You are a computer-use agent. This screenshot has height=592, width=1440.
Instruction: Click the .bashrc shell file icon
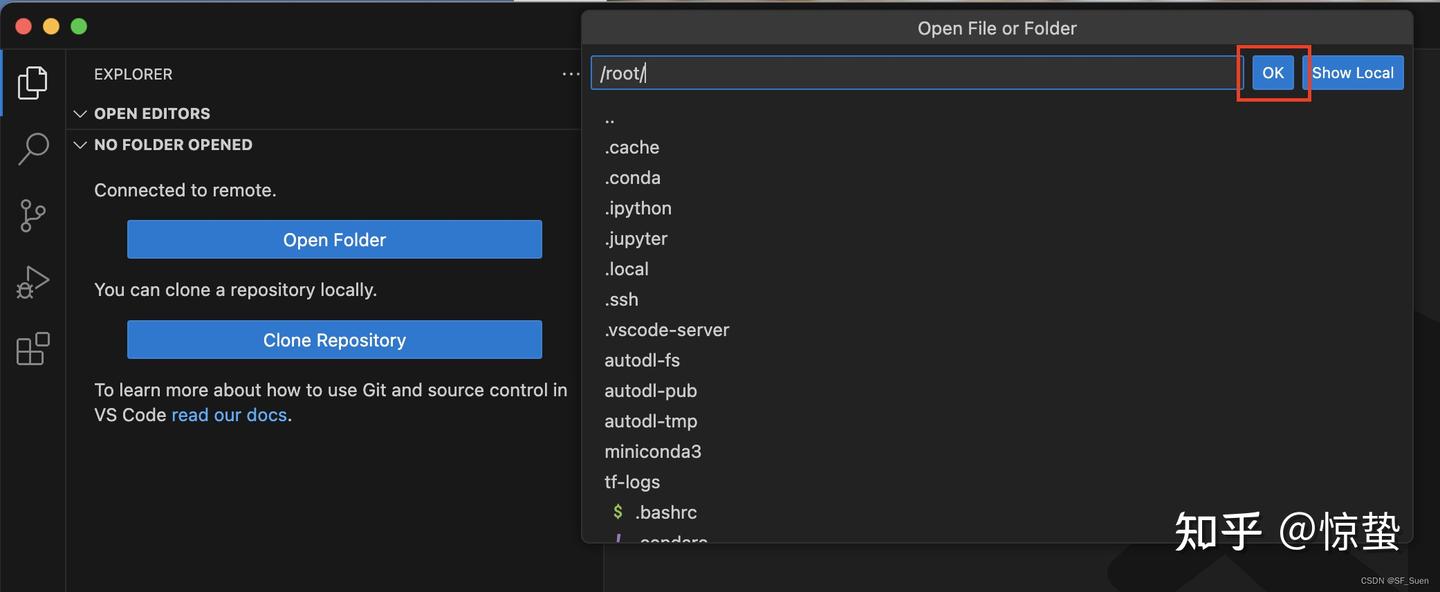pyautogui.click(x=618, y=512)
